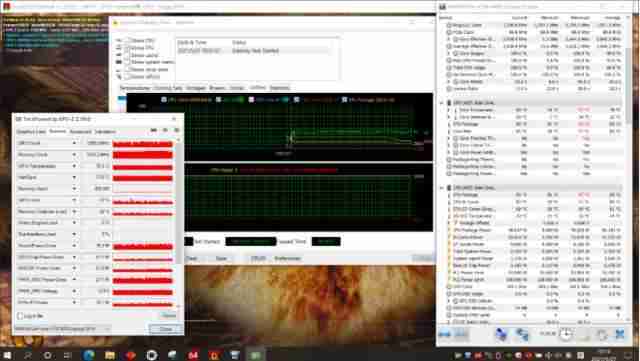Open Statistics tab in AIDA64

[x=280, y=88]
